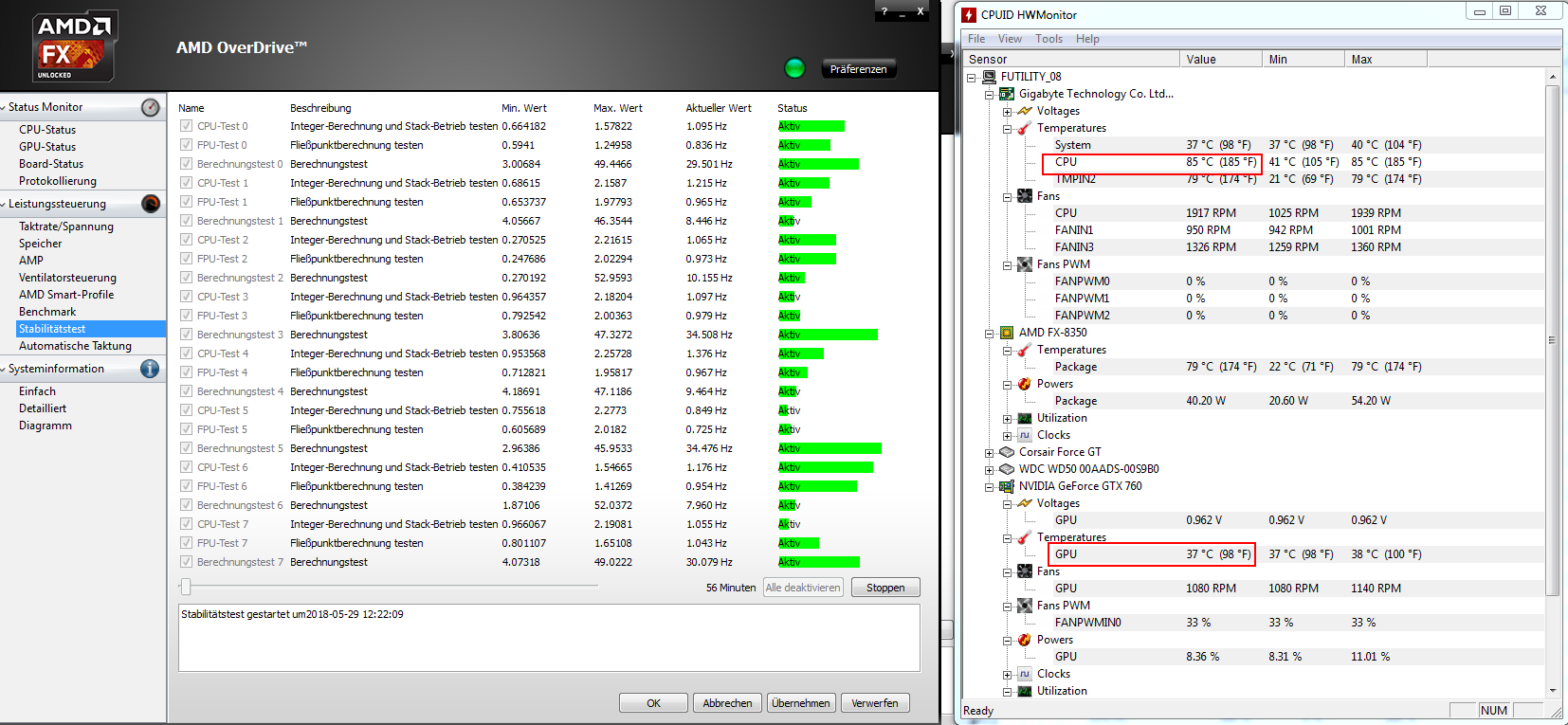Click the WDC WD50 hard drive icon
The image size is (1568, 725).
click(1008, 469)
